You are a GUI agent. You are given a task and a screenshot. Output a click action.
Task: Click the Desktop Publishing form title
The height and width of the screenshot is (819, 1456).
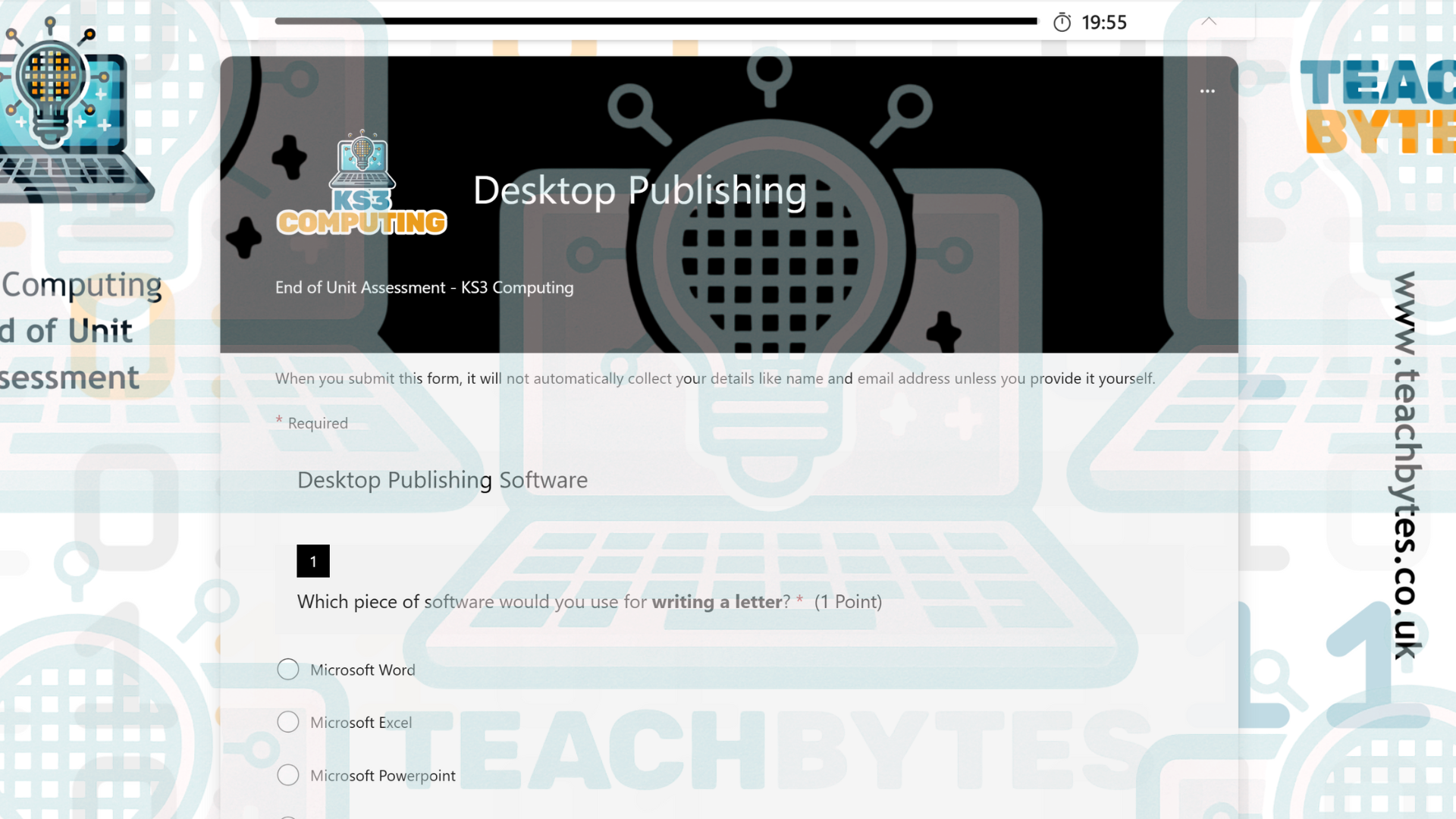[639, 190]
